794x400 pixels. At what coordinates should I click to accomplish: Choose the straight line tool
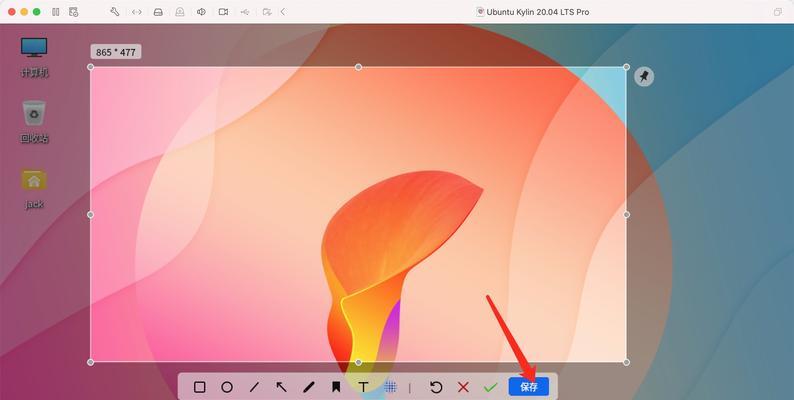(x=254, y=387)
